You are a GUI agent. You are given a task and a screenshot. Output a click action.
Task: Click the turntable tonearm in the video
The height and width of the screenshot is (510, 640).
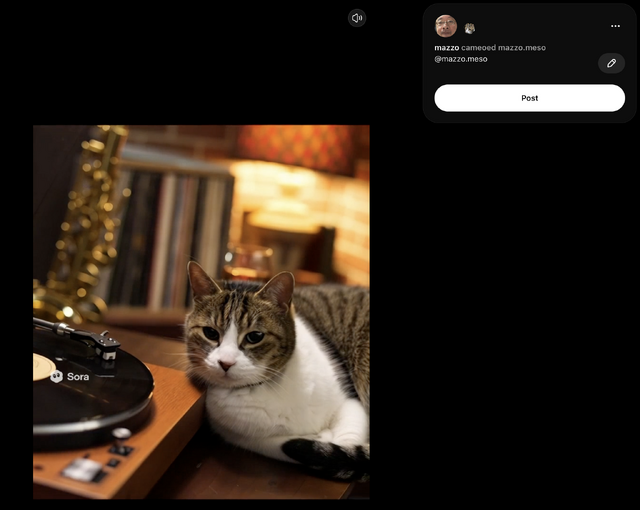(x=78, y=336)
